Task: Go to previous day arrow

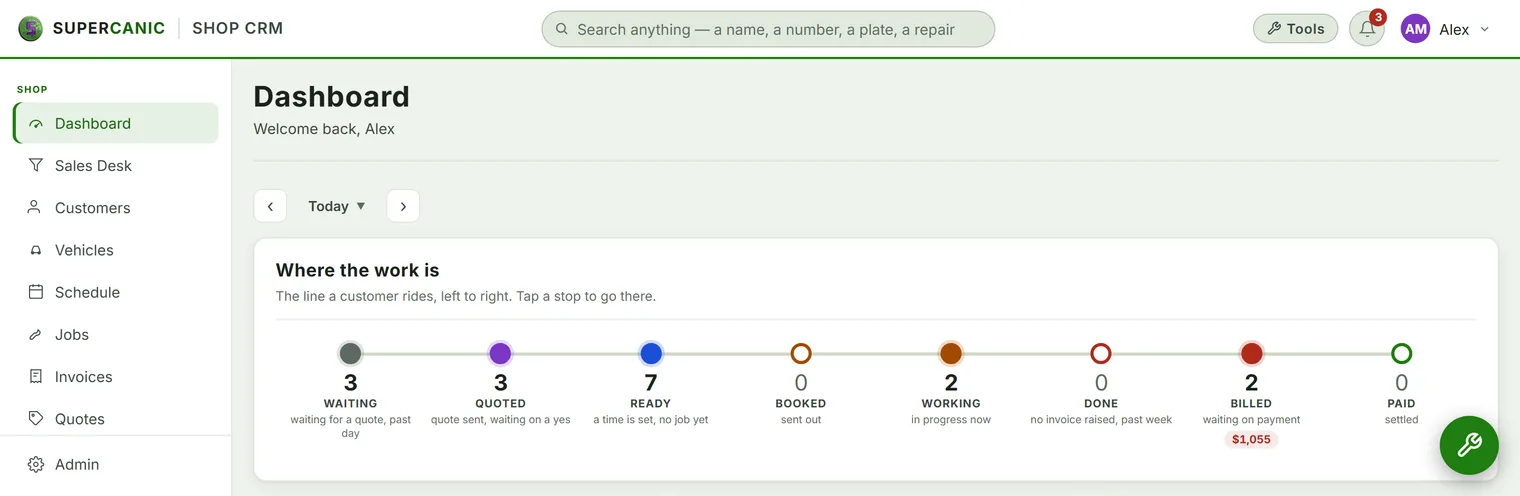Action: 270,206
